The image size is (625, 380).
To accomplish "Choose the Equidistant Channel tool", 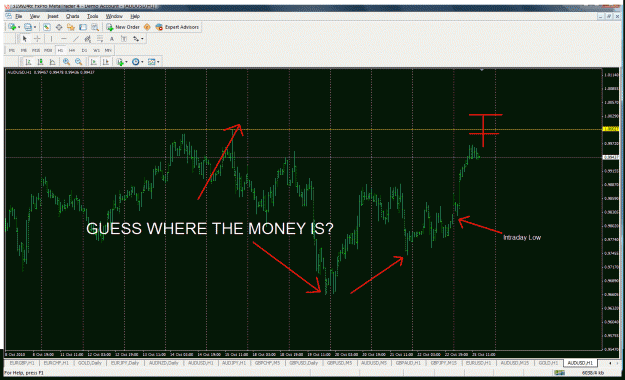I will [x=88, y=39].
